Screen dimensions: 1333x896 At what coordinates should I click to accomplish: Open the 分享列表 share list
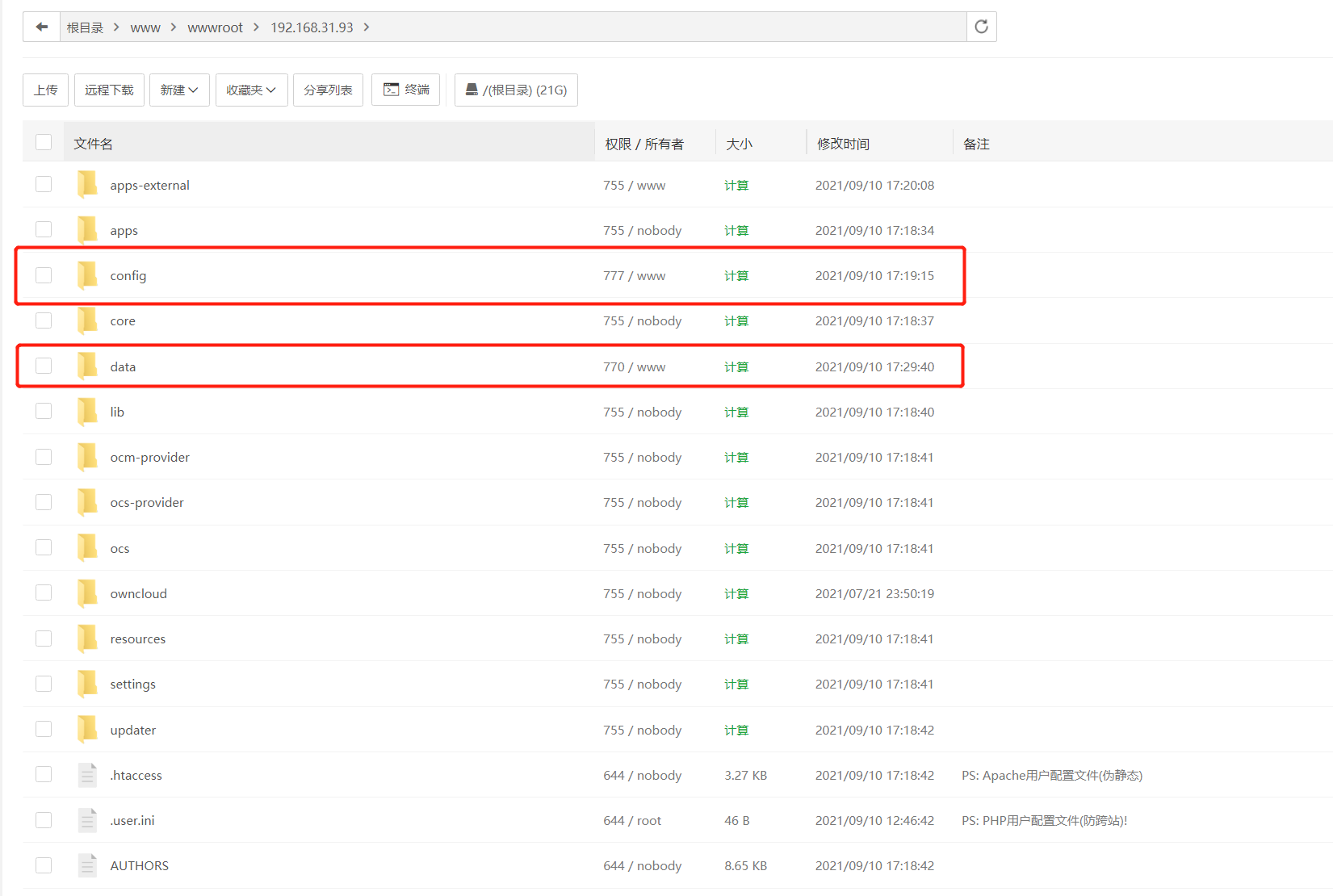click(328, 90)
